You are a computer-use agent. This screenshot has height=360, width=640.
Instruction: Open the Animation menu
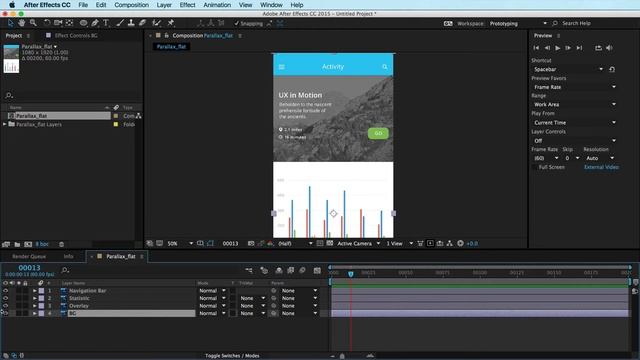point(217,5)
